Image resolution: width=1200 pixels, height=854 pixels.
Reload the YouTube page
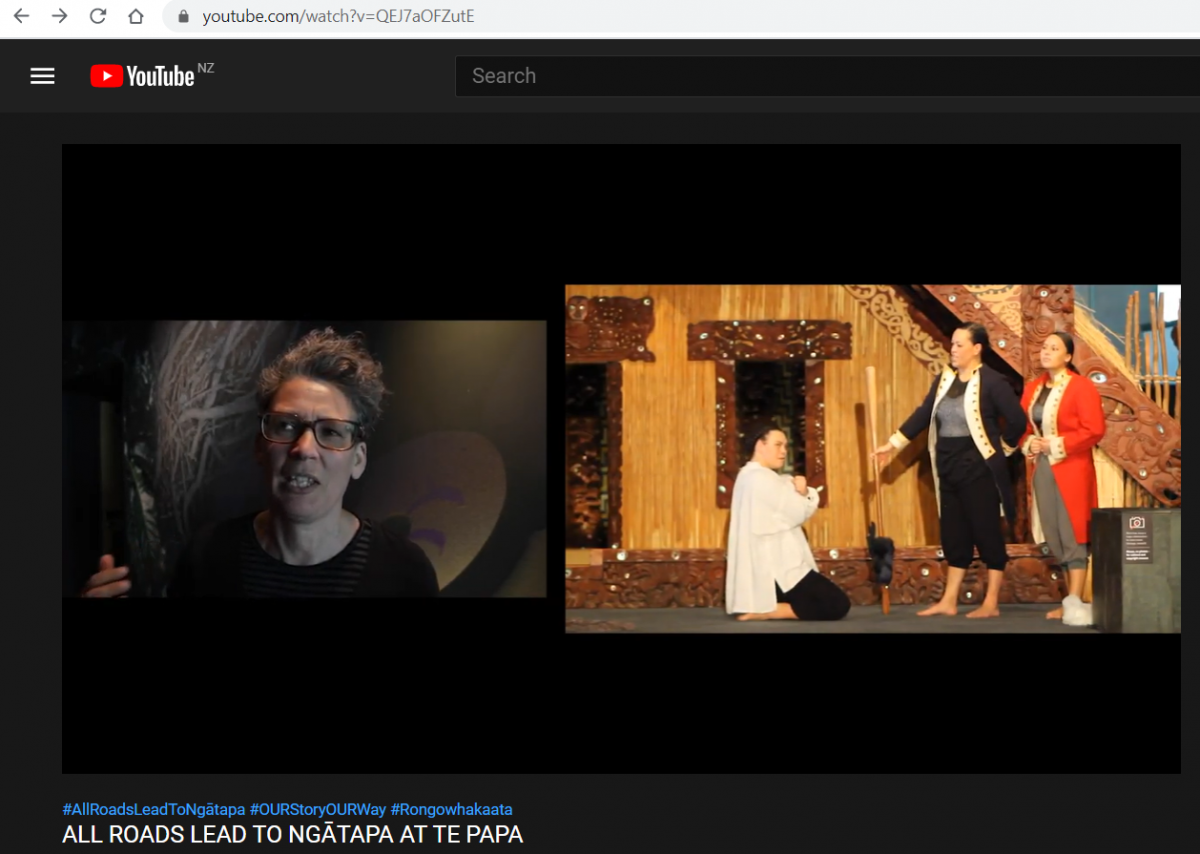pyautogui.click(x=97, y=16)
